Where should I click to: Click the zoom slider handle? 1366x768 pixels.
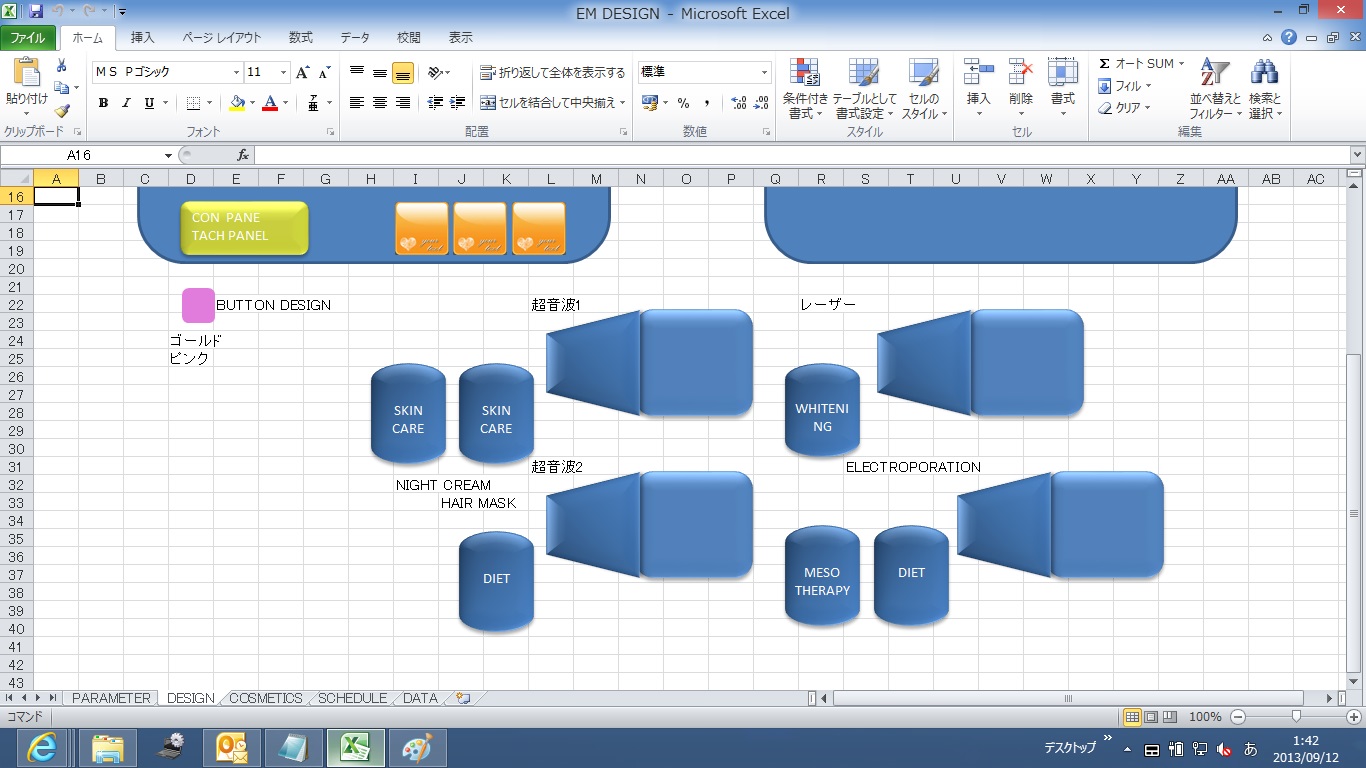click(x=1296, y=717)
